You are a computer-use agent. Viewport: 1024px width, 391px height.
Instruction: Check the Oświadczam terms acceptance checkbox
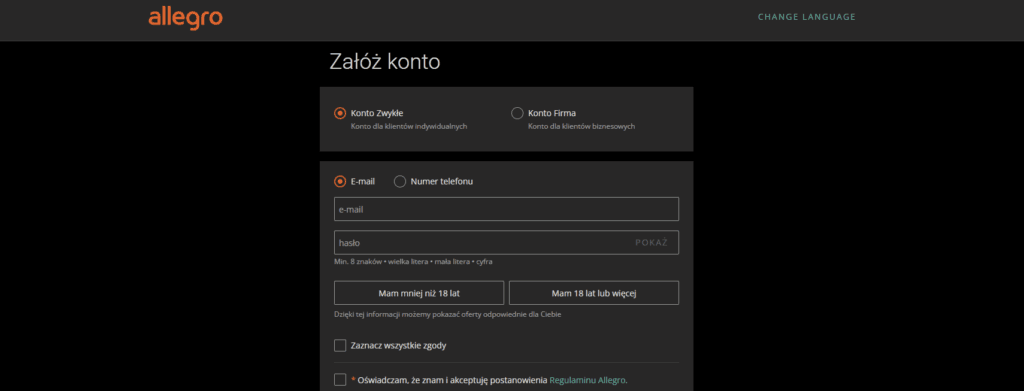[340, 379]
